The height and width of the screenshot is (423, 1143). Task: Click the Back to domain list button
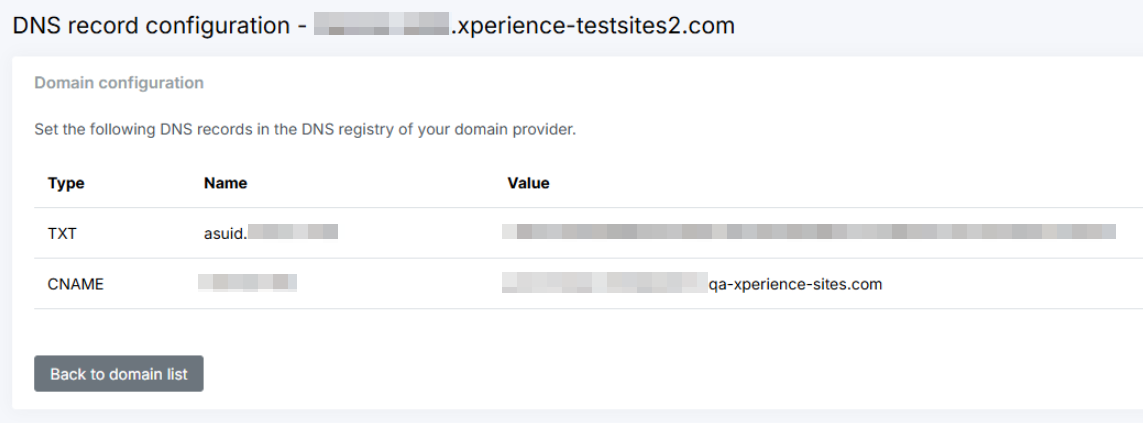pos(119,374)
